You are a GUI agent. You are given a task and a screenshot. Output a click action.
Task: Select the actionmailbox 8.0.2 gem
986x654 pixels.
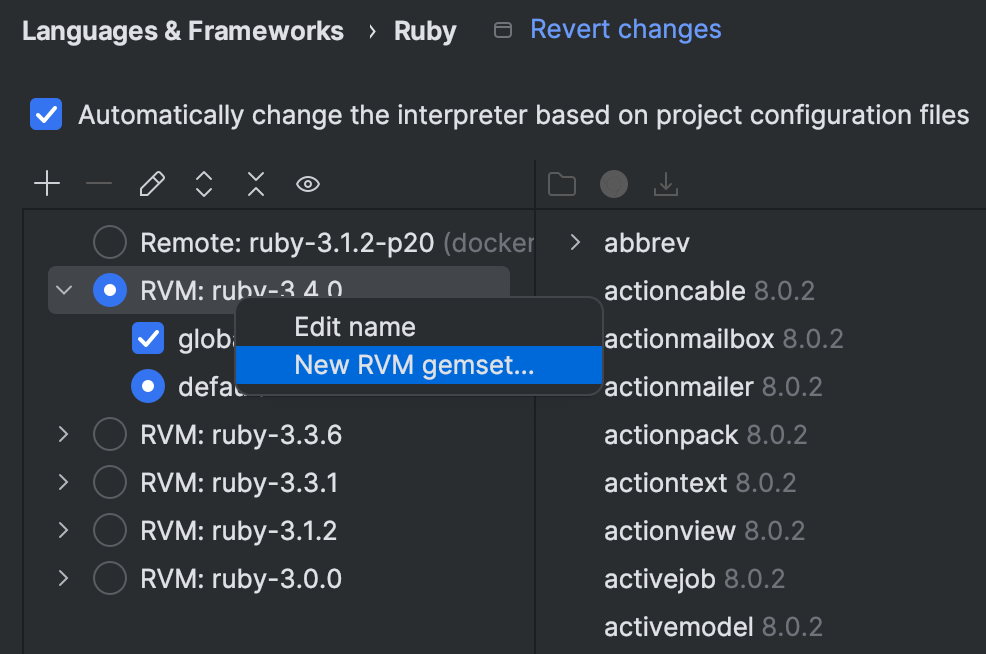(x=724, y=339)
